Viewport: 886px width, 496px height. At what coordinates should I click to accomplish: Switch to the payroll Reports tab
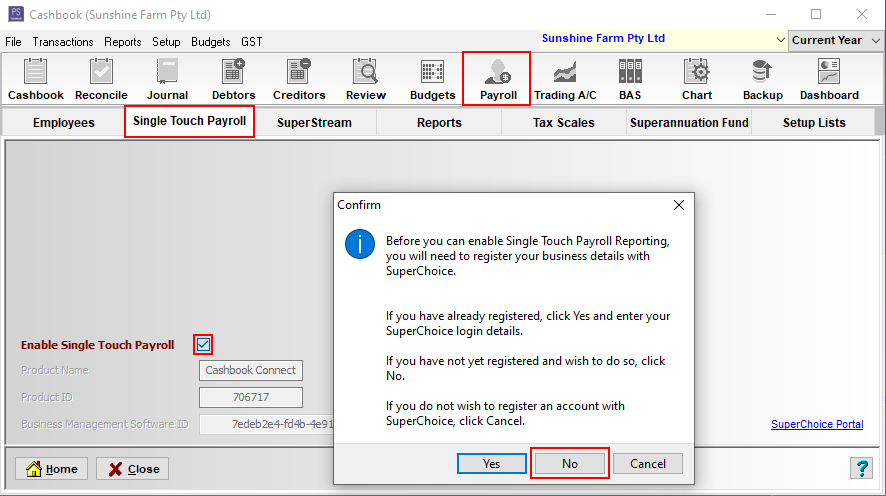point(439,123)
